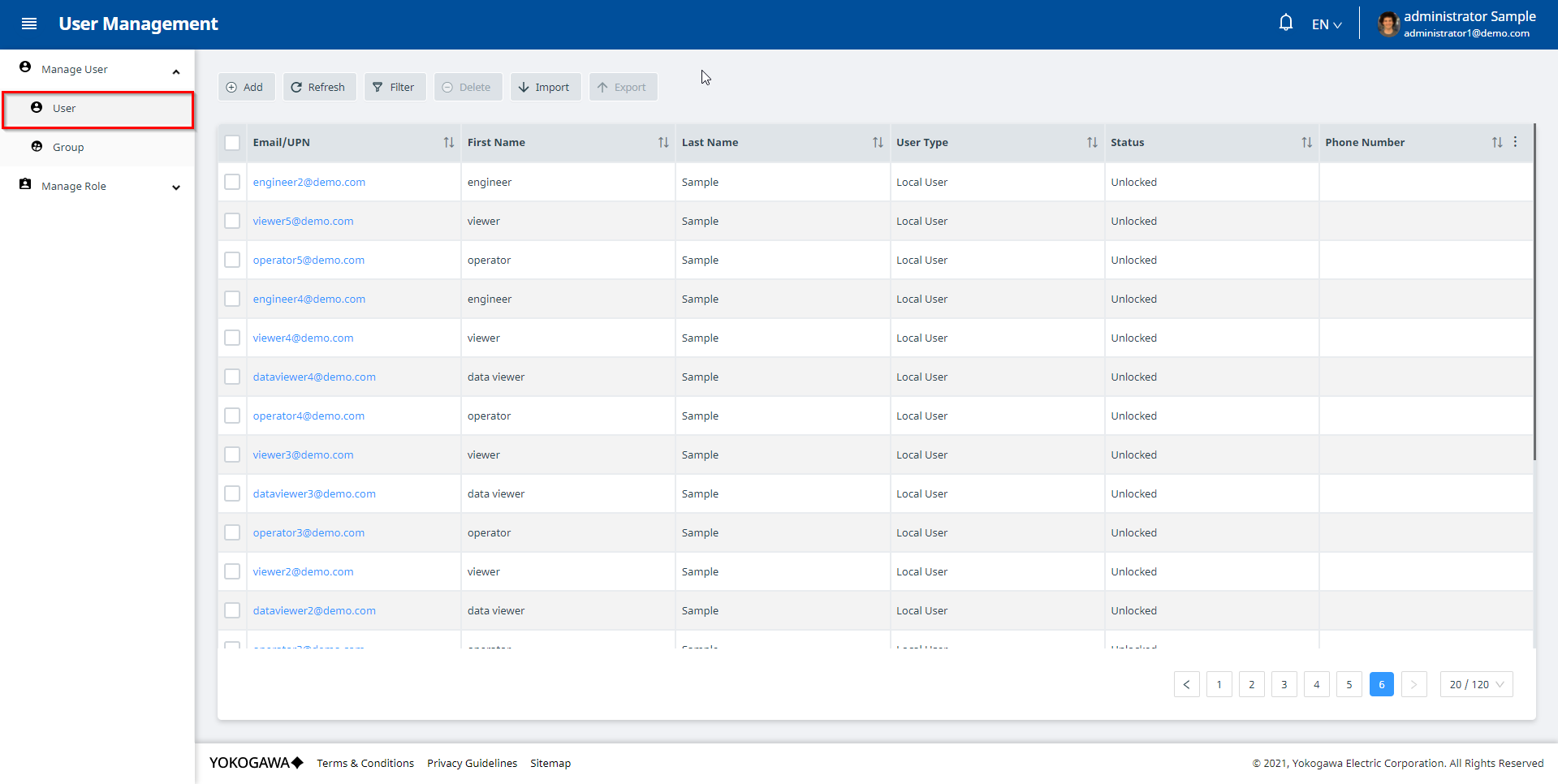Viewport: 1558px width, 784px height.
Task: Check the viewer5@demo.com row checkbox
Action: (232, 221)
